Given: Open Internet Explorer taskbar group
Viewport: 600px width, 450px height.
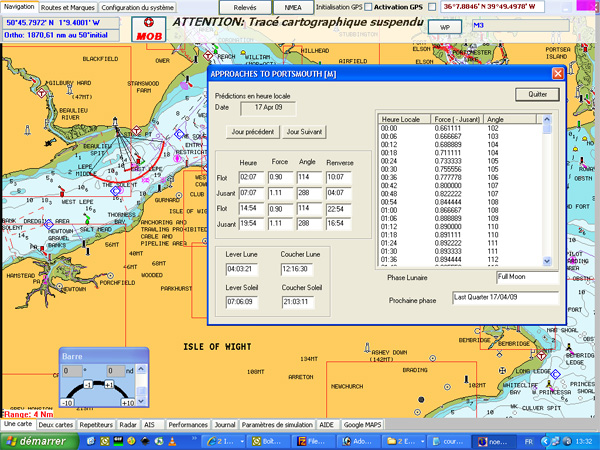Looking at the screenshot, I should [224, 442].
